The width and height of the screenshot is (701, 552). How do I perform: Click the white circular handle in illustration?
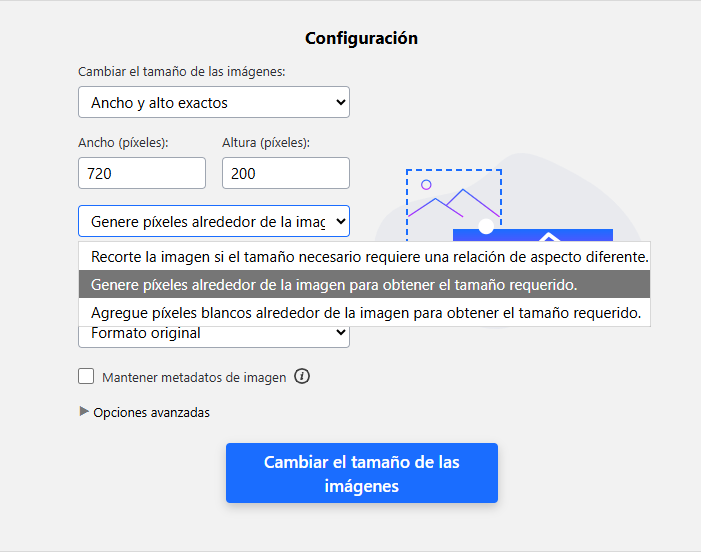coord(486,226)
